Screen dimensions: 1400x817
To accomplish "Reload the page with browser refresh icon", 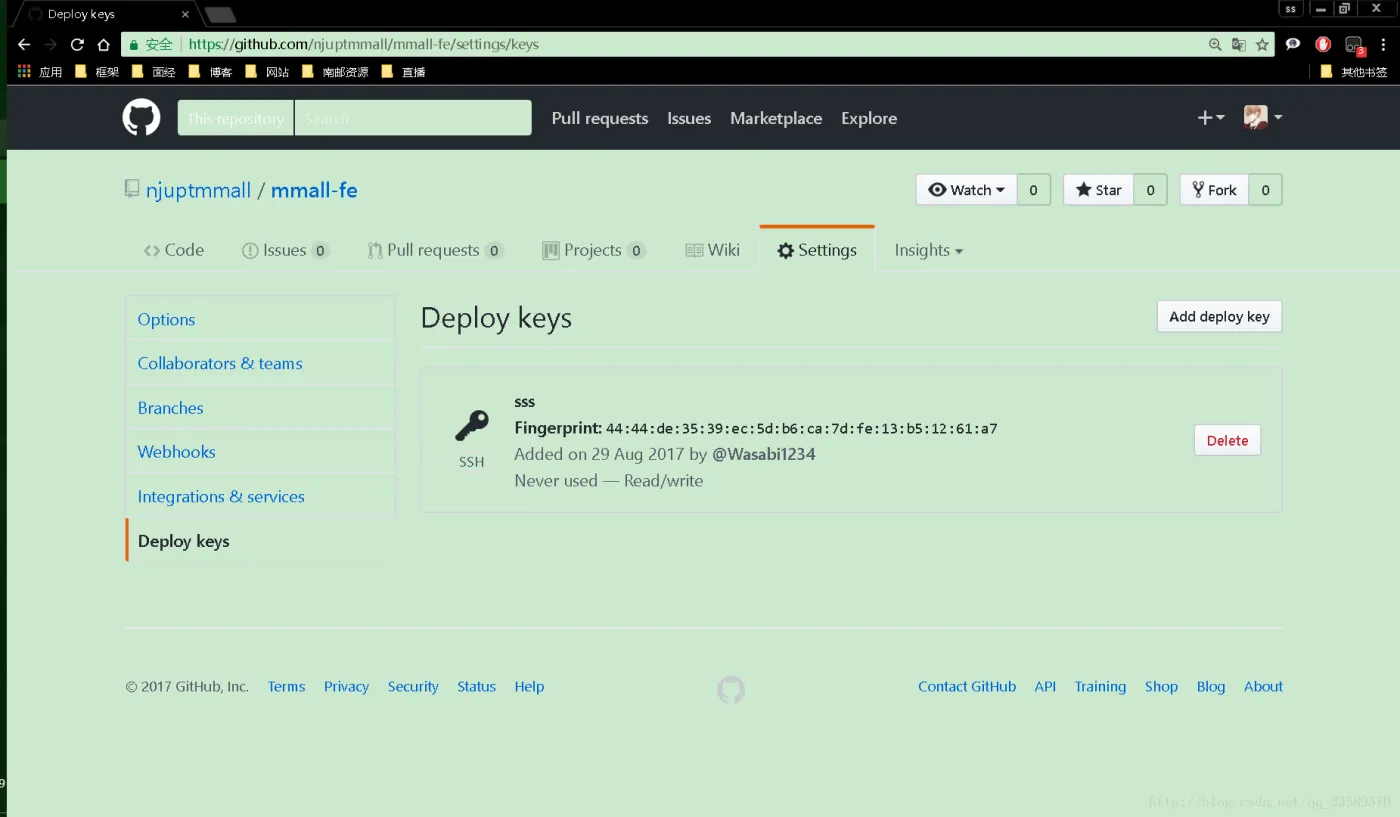I will (77, 44).
